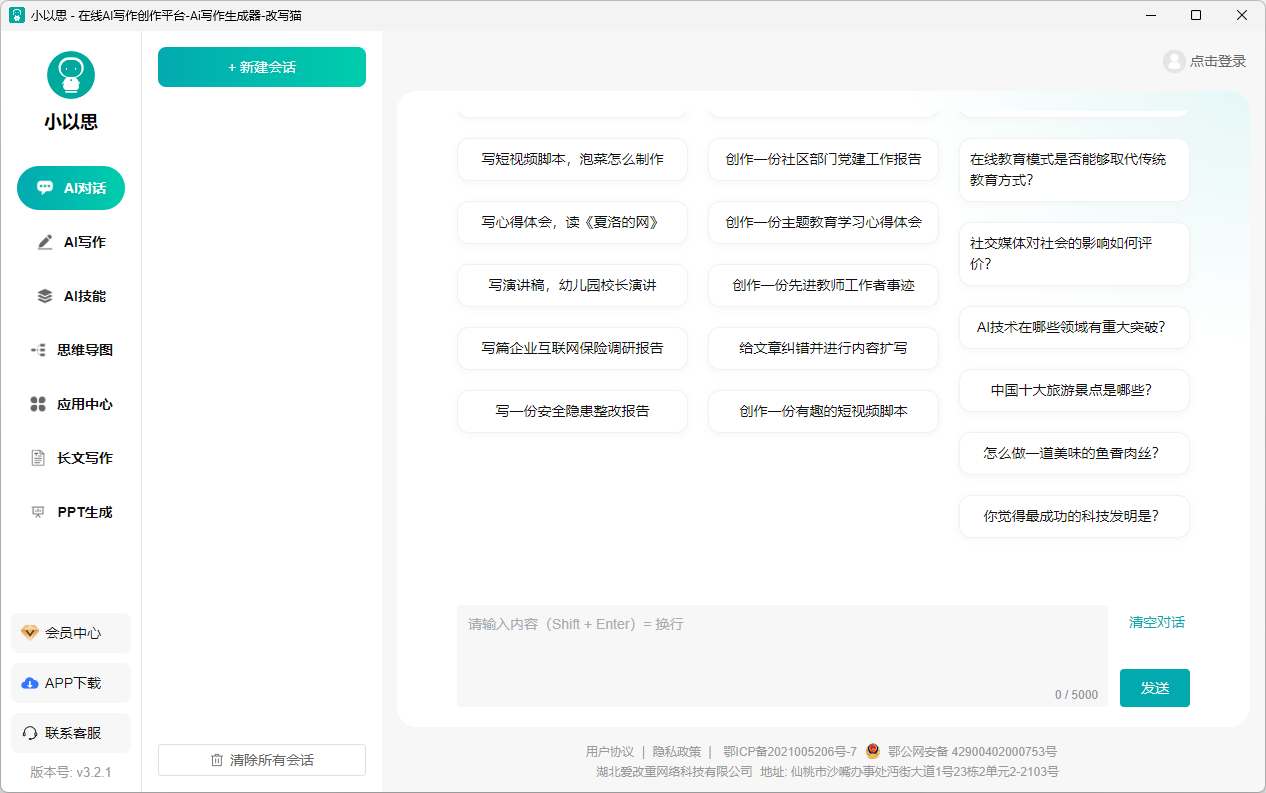The height and width of the screenshot is (793, 1266).
Task: Open the AI写作 pencil icon section
Action: (71, 242)
